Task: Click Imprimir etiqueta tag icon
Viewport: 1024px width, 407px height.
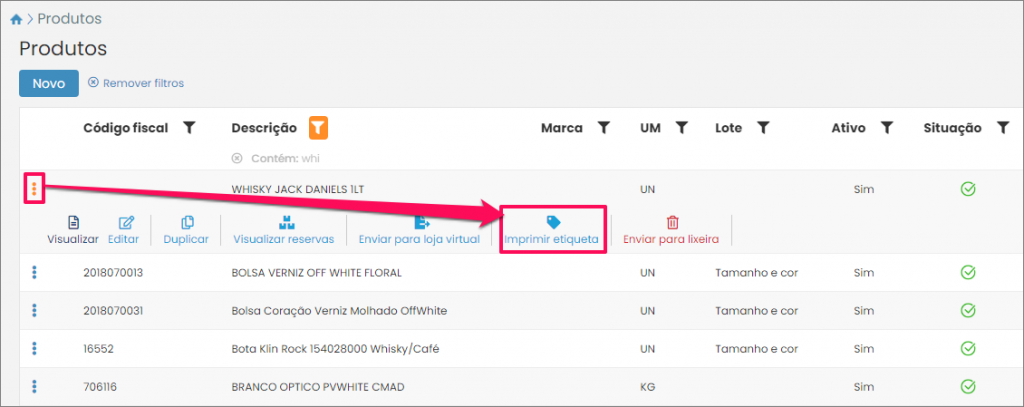Action: pyautogui.click(x=552, y=223)
